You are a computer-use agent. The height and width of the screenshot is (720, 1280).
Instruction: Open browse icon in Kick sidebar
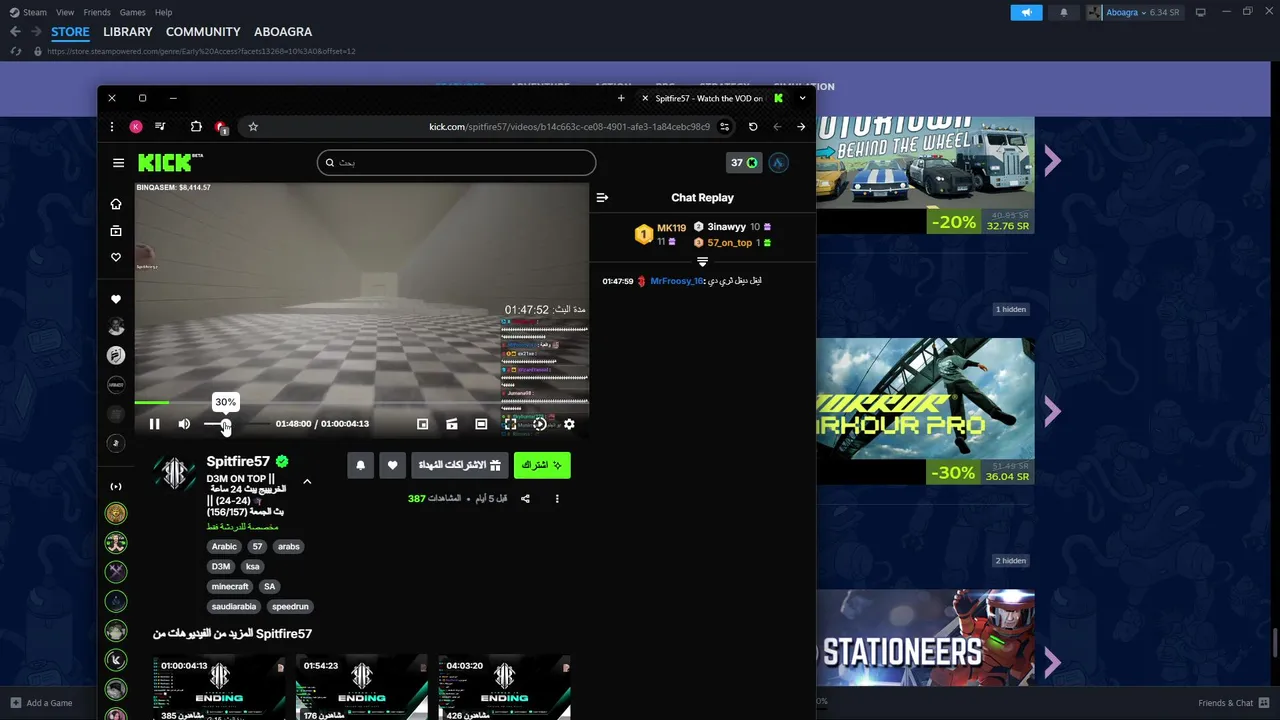pyautogui.click(x=116, y=231)
